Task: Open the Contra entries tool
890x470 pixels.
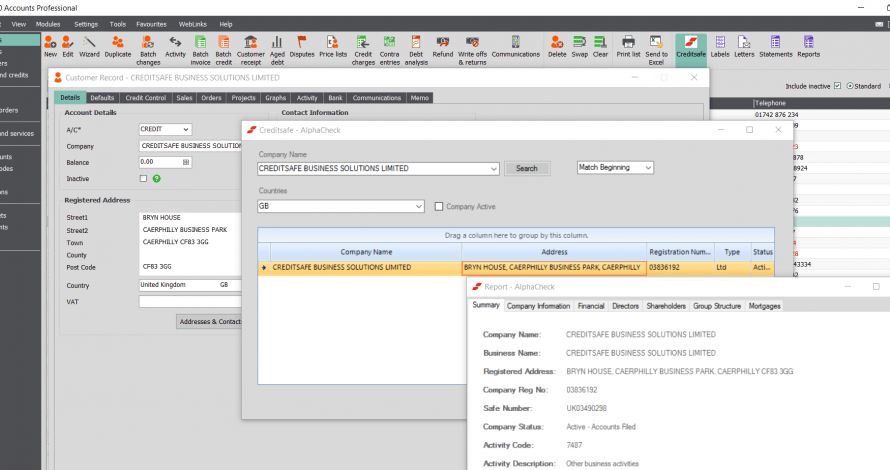Action: pyautogui.click(x=389, y=50)
